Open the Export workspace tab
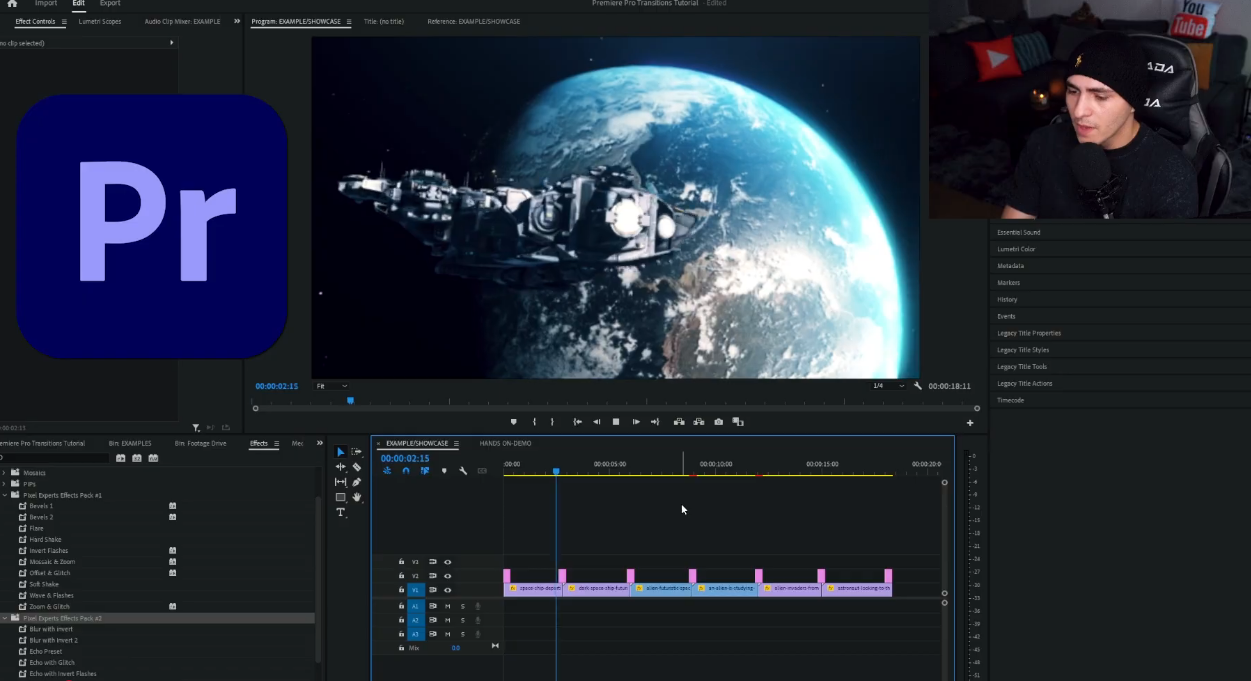1251x681 pixels. [x=110, y=3]
